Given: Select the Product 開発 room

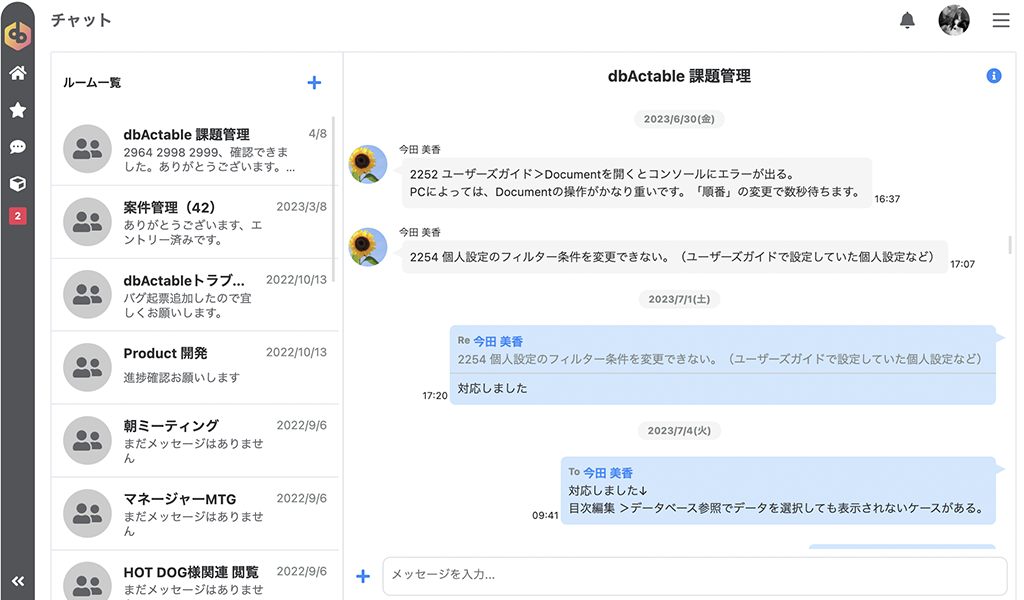Looking at the screenshot, I should point(195,368).
